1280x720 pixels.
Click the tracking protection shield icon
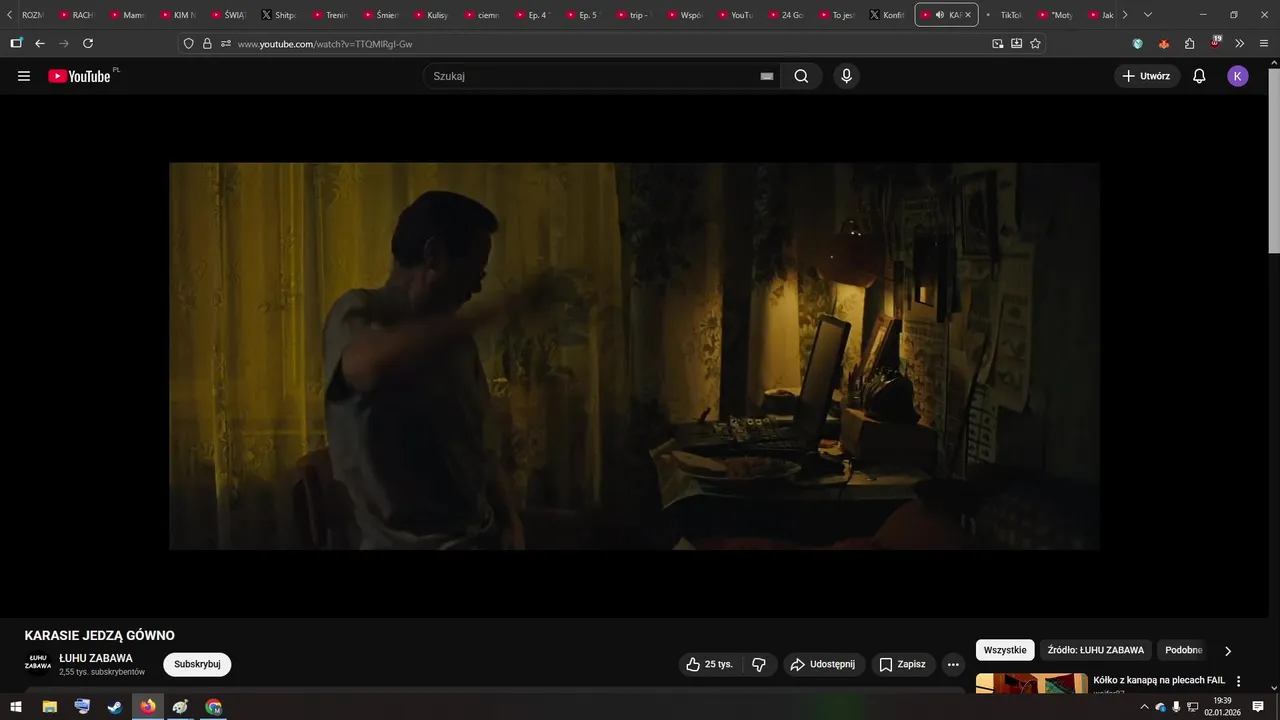pyautogui.click(x=188, y=44)
